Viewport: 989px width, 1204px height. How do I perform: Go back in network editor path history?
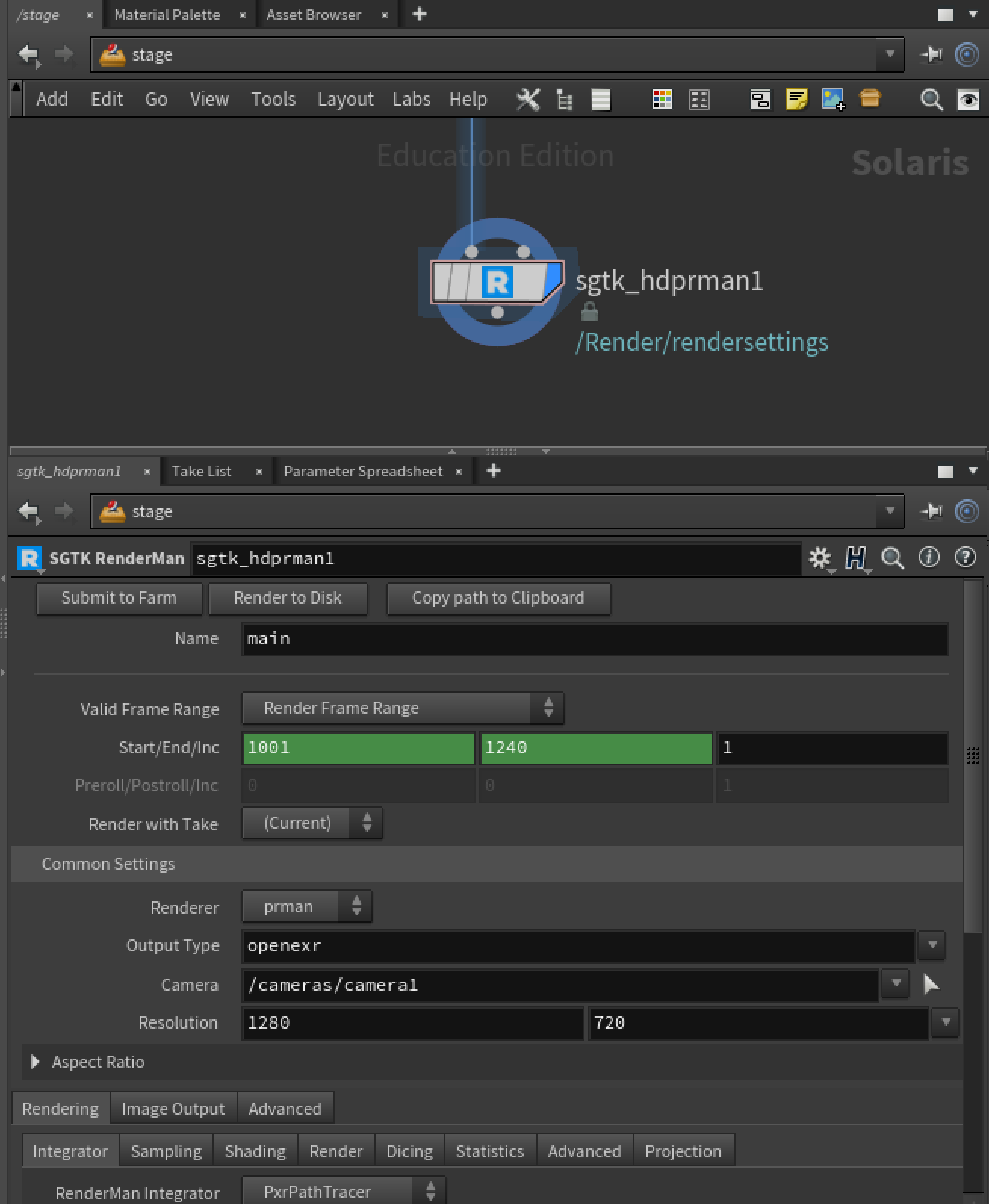(29, 54)
